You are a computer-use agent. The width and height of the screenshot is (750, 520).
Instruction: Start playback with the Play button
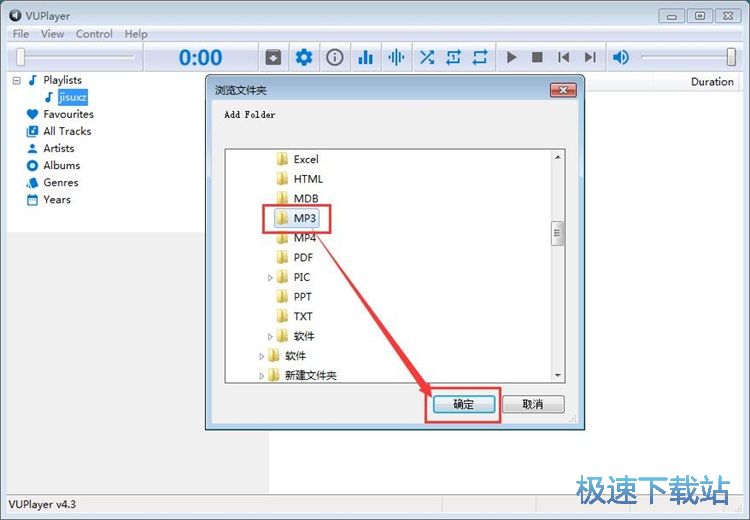pos(511,57)
